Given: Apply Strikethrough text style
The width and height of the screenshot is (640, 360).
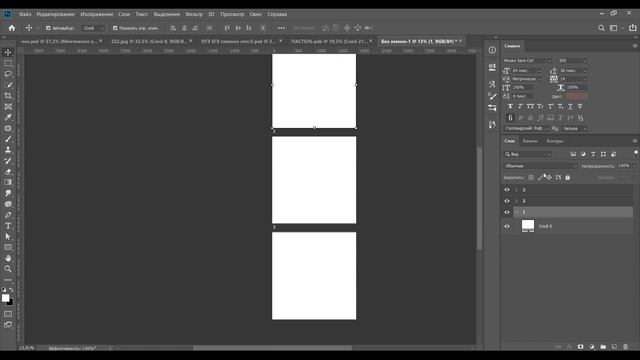Looking at the screenshot, I should [x=580, y=106].
